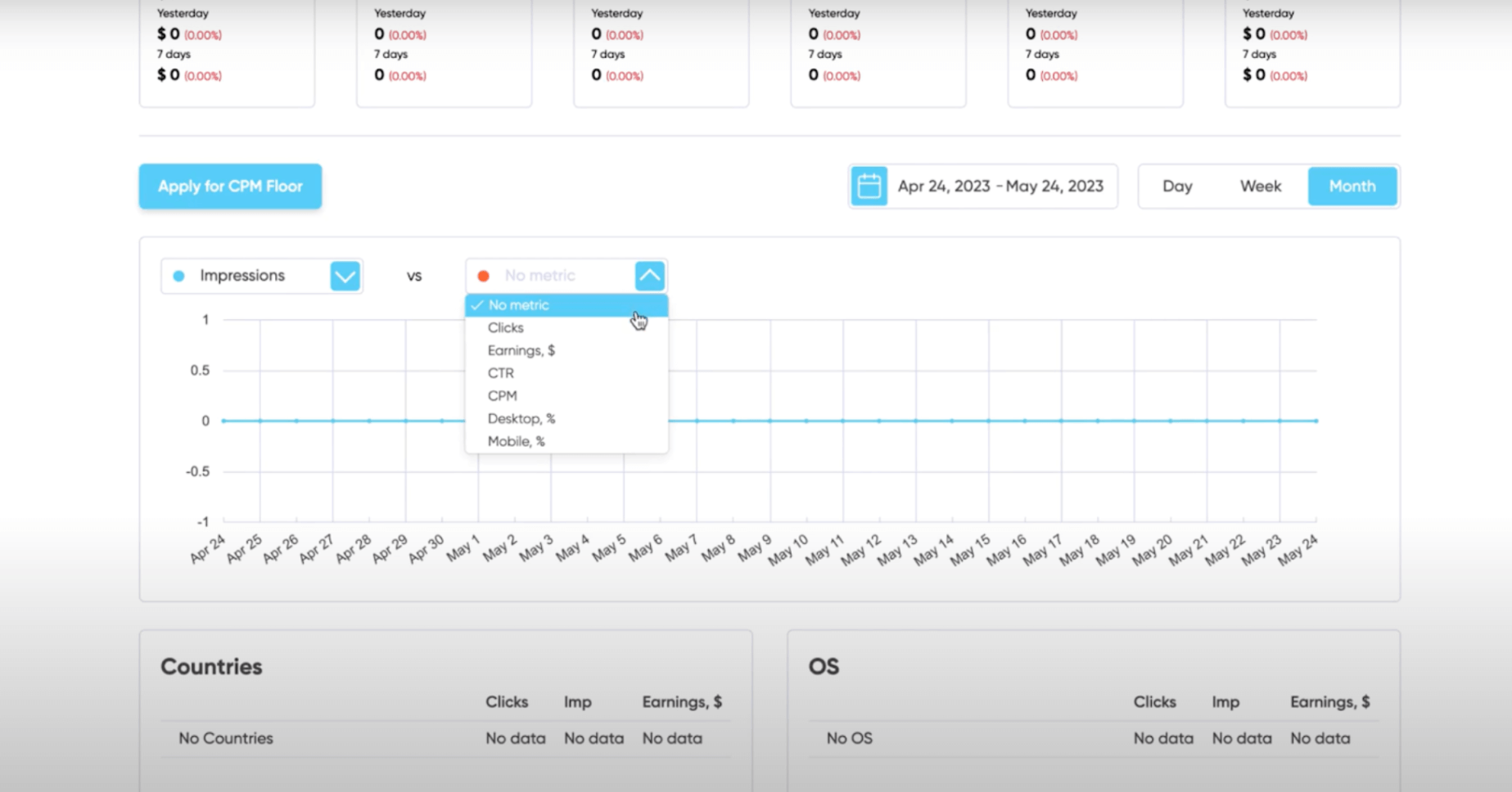
Task: Click the checked No metric option
Action: point(518,305)
